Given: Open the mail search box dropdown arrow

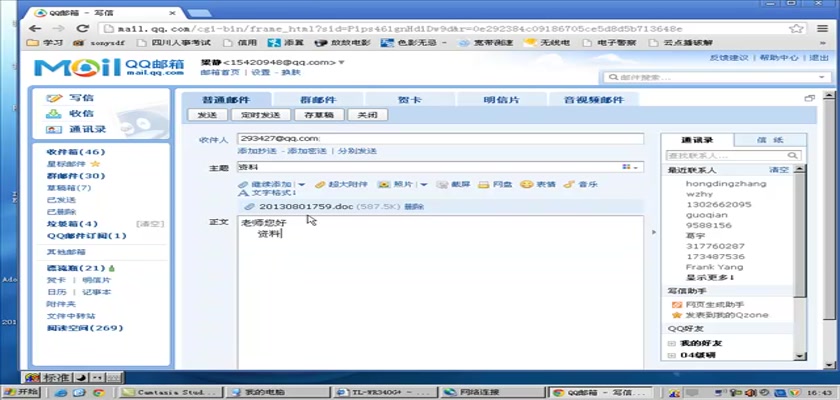Looking at the screenshot, I should click(x=822, y=78).
